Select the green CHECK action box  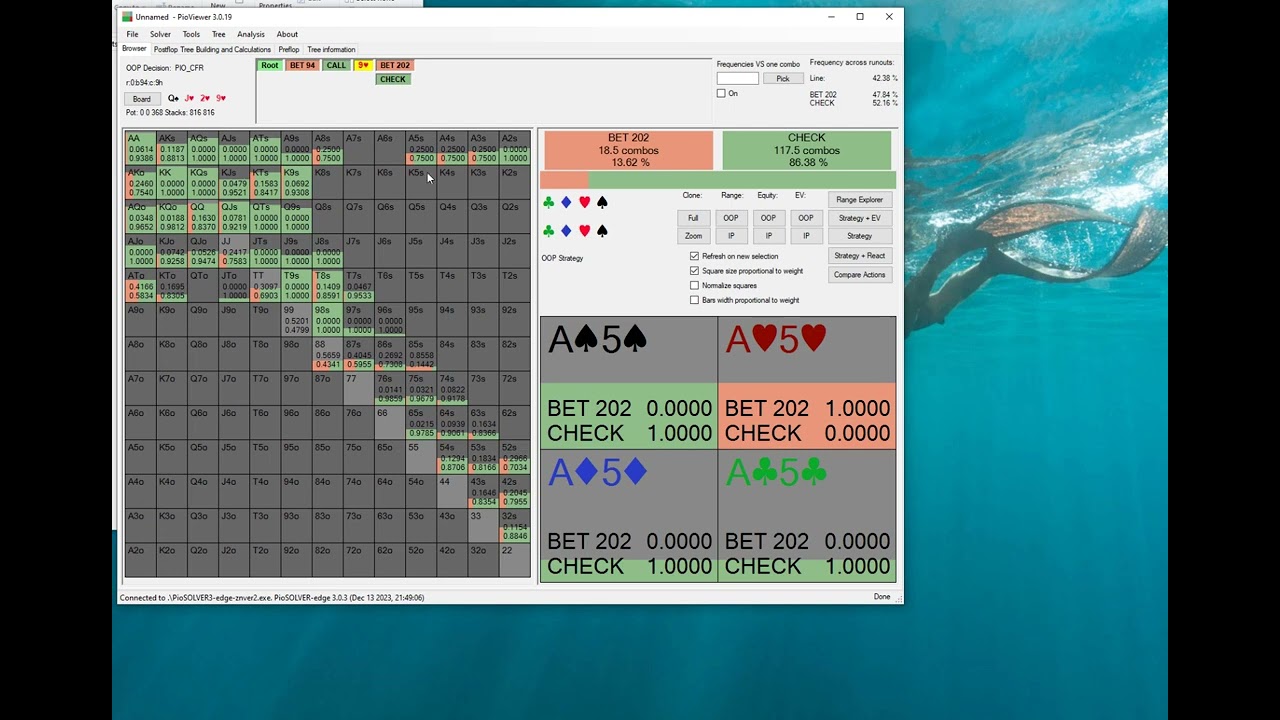(807, 150)
